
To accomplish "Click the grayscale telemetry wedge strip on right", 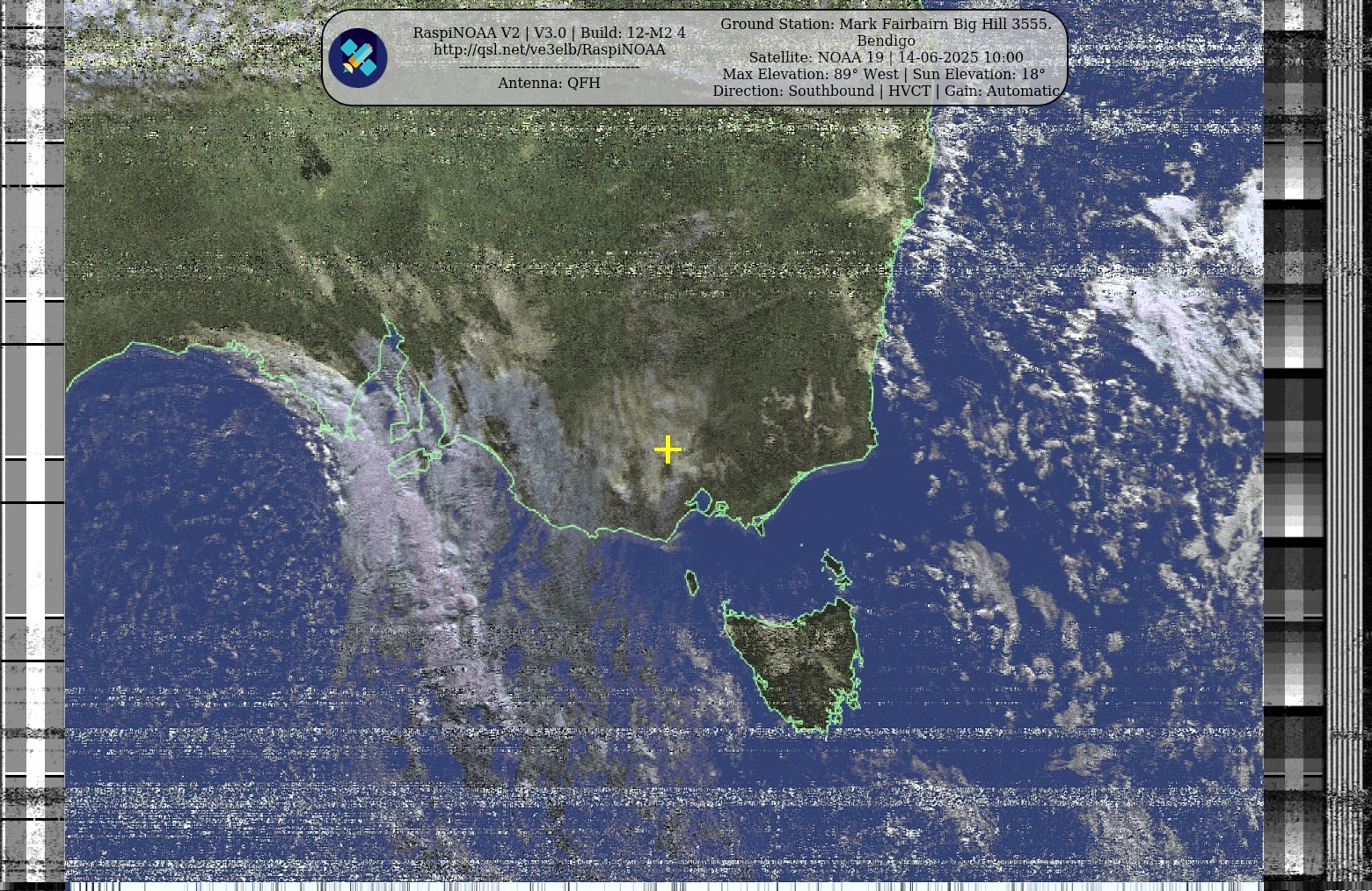I will pyautogui.click(x=1294, y=440).
